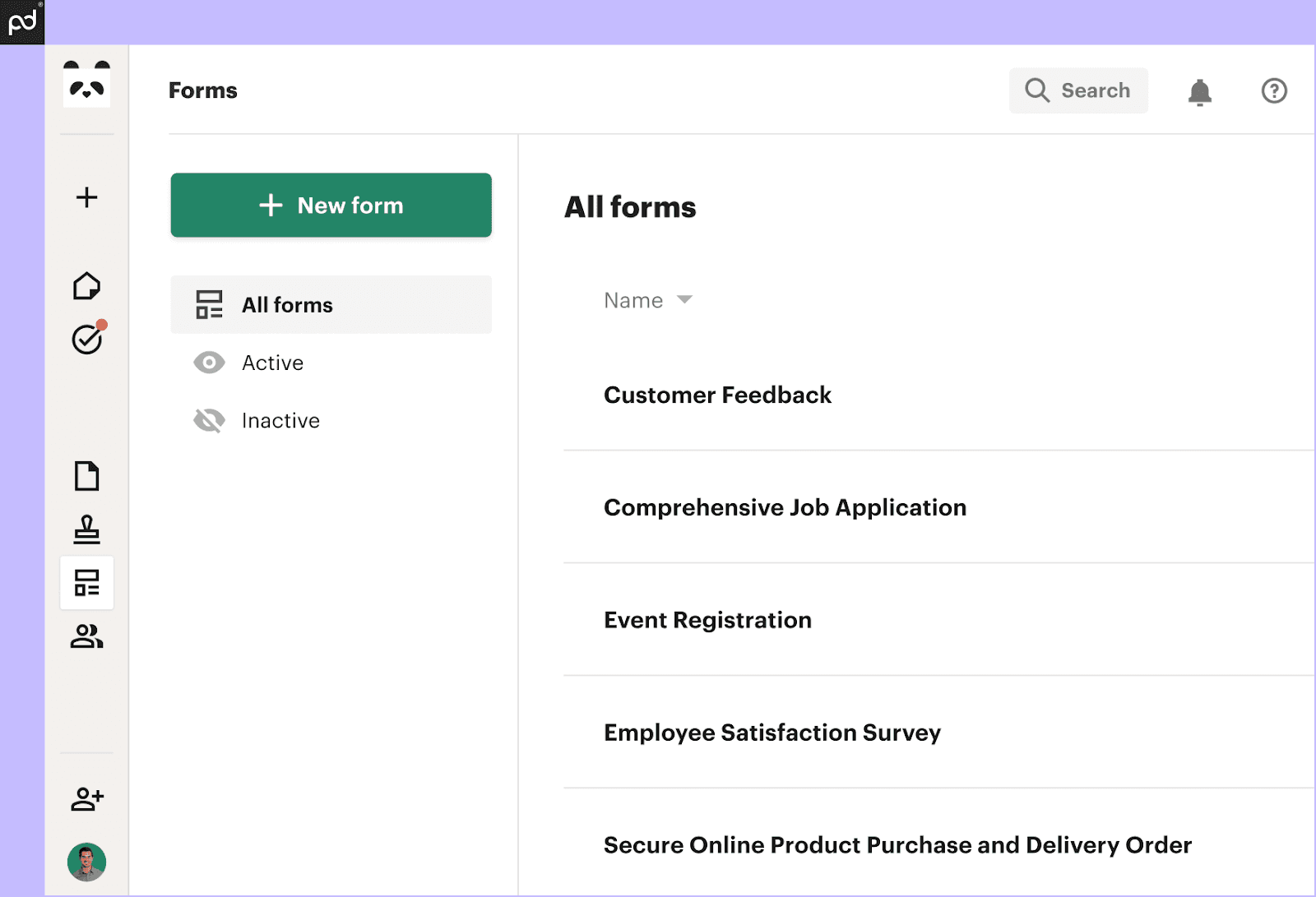
Task: Click the All forms list icon
Action: coord(209,304)
